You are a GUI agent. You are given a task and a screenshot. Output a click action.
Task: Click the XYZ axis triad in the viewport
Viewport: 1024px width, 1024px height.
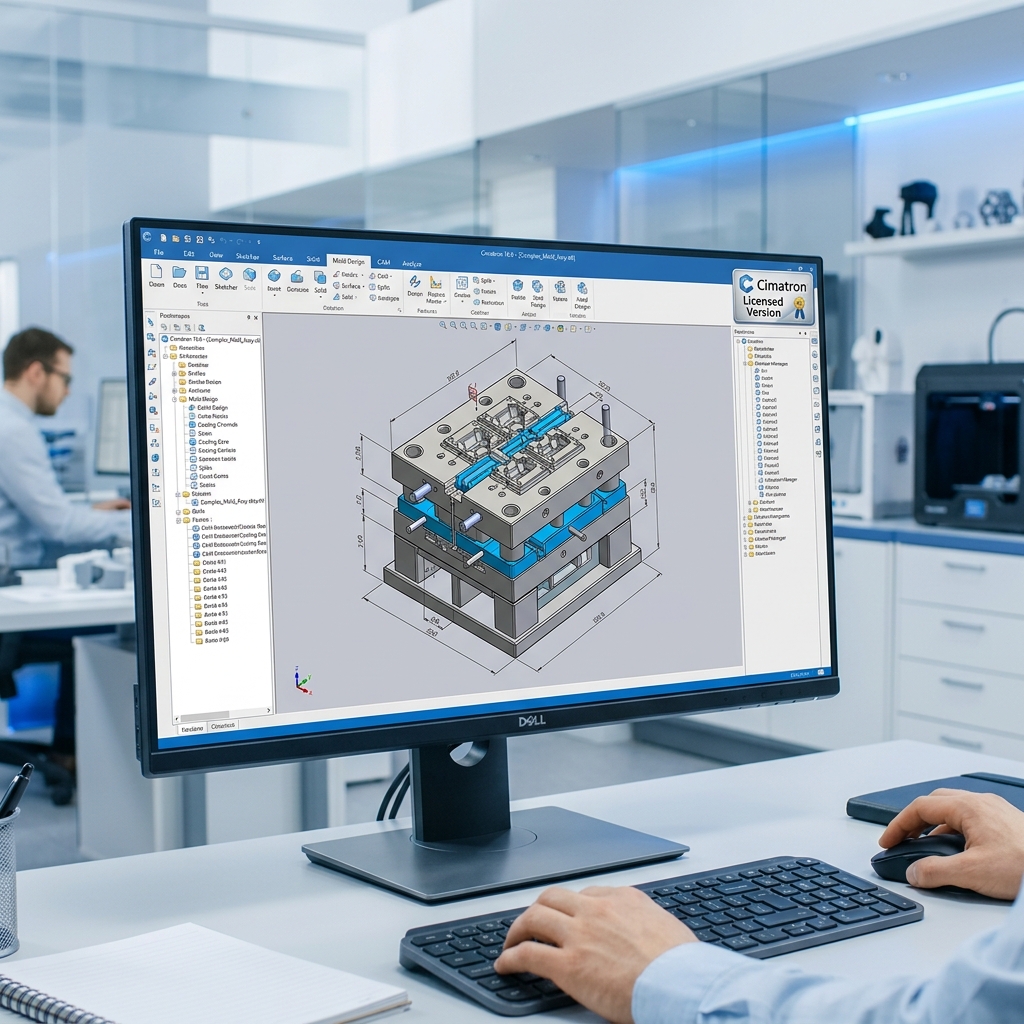click(x=302, y=680)
